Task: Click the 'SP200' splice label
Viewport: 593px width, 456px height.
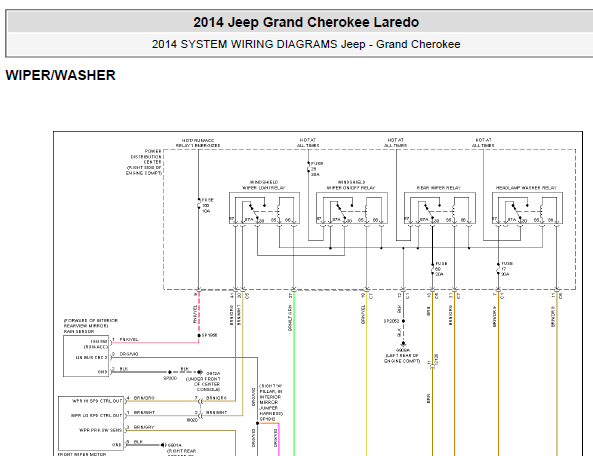Action: click(x=170, y=378)
